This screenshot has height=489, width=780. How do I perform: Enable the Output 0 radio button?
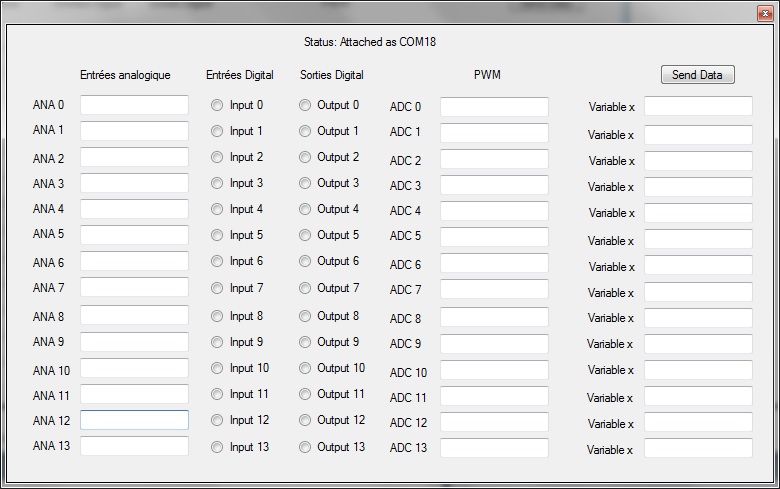click(x=305, y=105)
